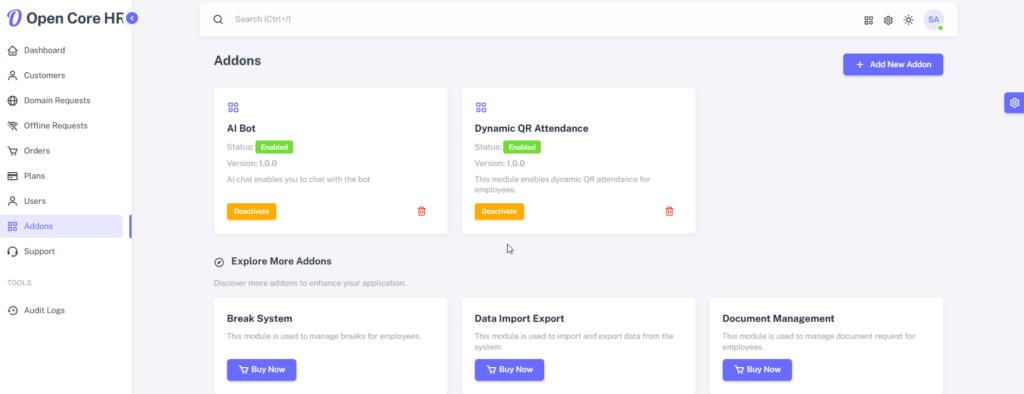
Task: Delete Dynamic QR Attendance via trash icon
Action: (669, 211)
